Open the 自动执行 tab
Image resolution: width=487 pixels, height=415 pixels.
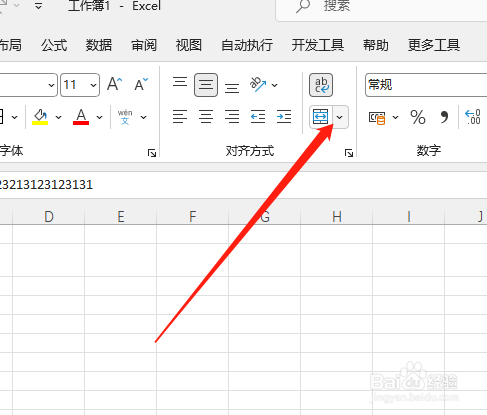[247, 45]
